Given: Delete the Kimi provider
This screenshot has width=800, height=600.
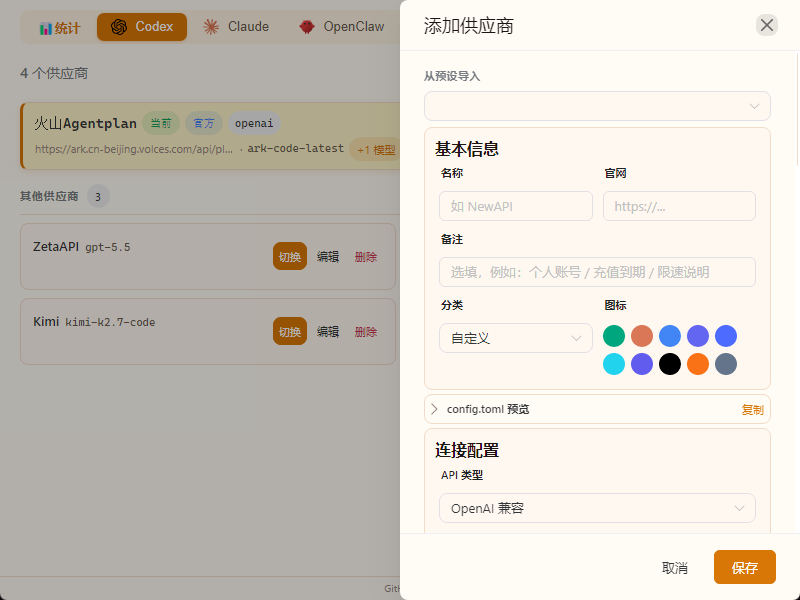Looking at the screenshot, I should click(366, 332).
